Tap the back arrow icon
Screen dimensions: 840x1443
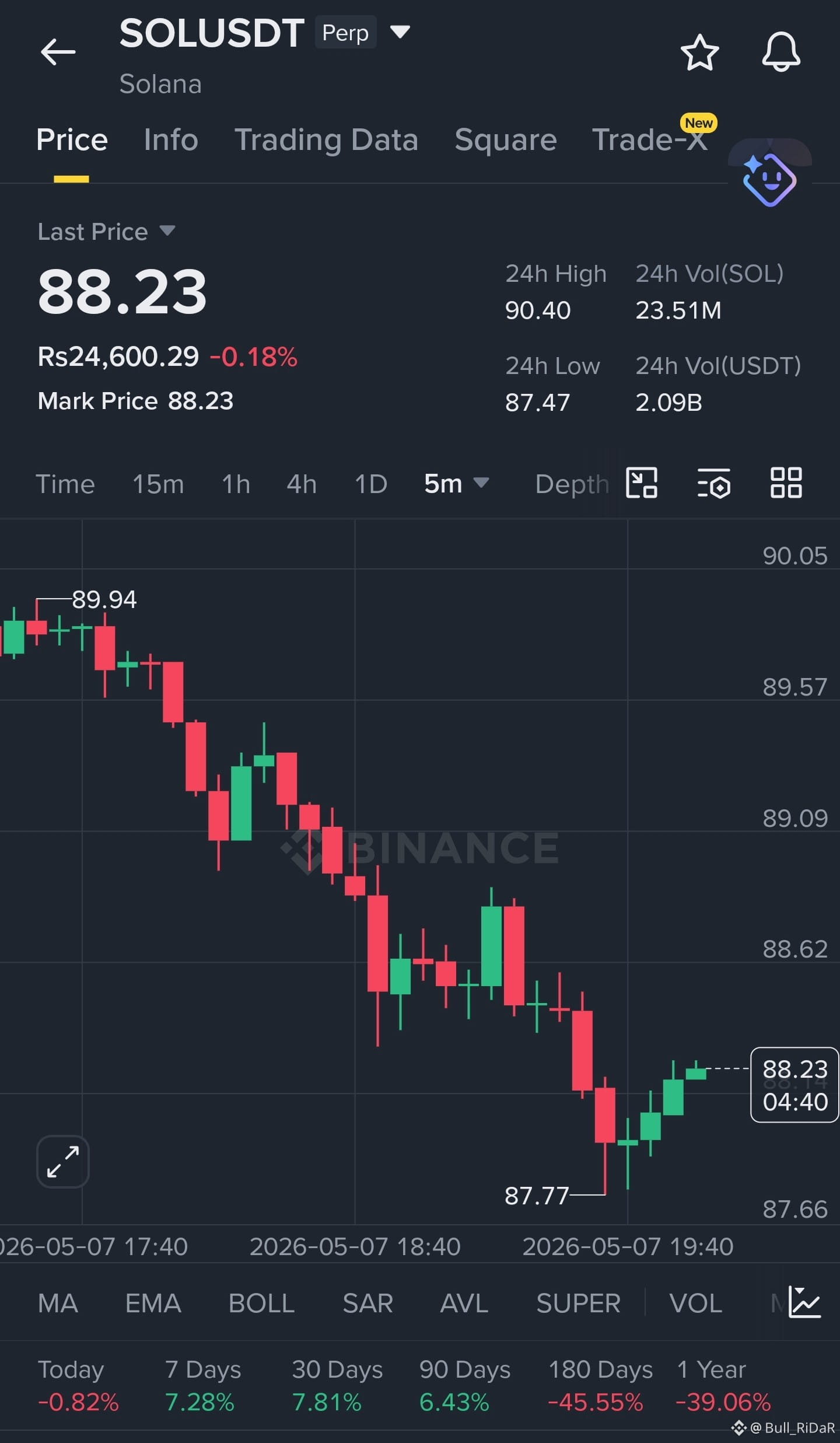pos(58,52)
